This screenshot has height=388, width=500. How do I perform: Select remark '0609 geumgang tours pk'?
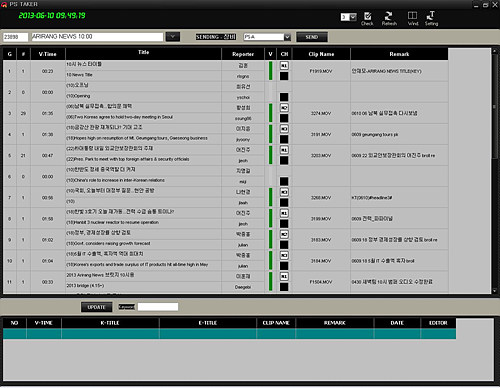click(375, 134)
